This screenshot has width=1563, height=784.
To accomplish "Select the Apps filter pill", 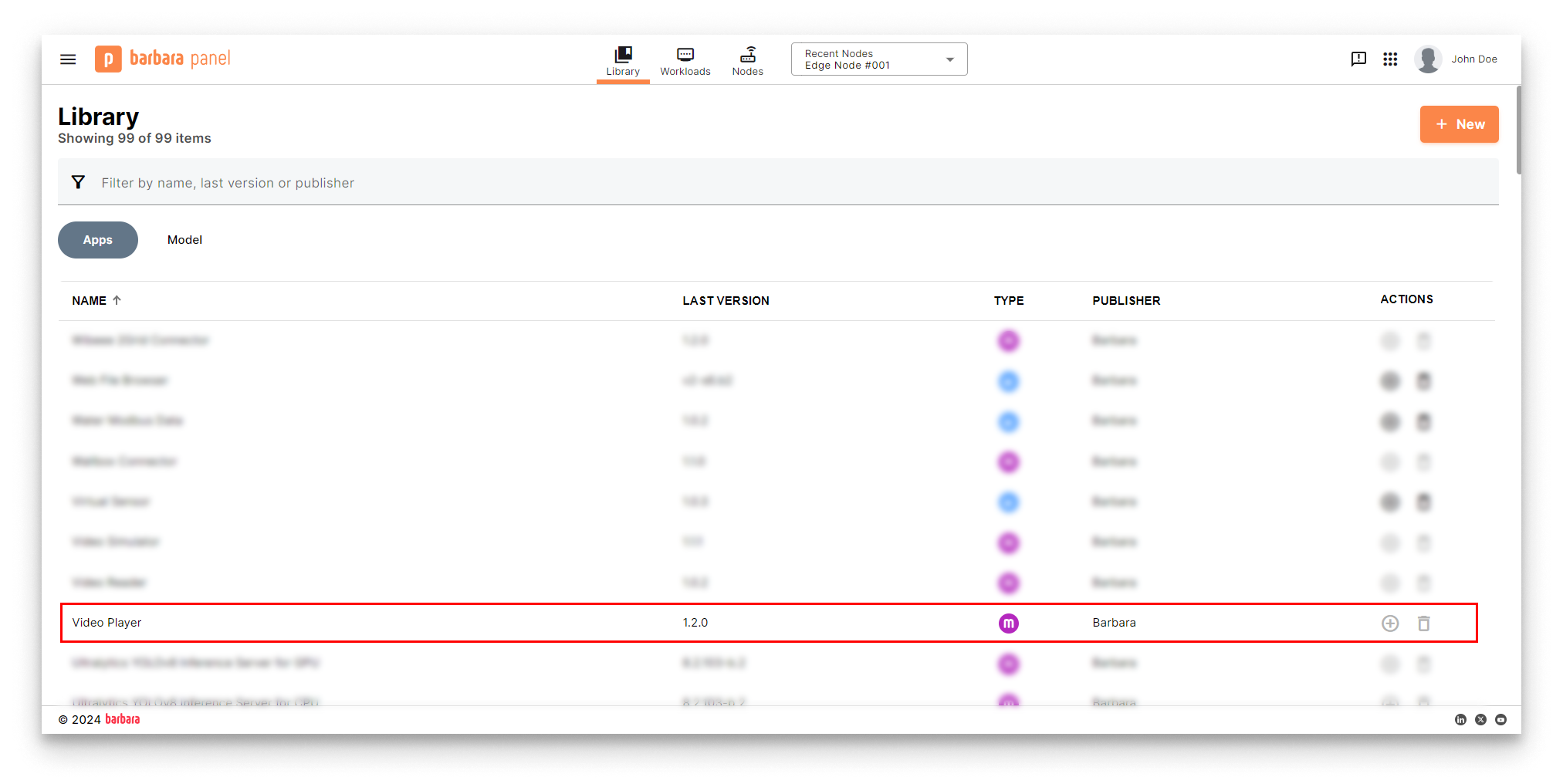I will [98, 240].
